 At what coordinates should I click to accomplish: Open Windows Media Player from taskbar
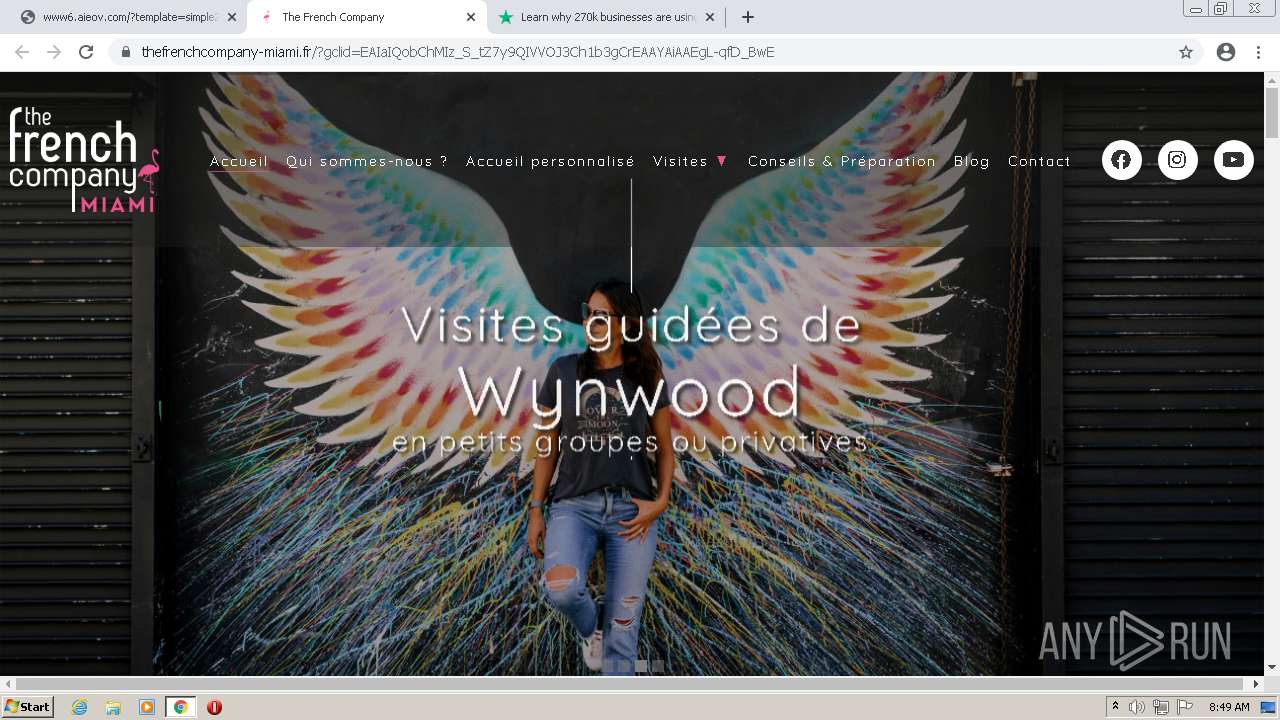pyautogui.click(x=147, y=707)
